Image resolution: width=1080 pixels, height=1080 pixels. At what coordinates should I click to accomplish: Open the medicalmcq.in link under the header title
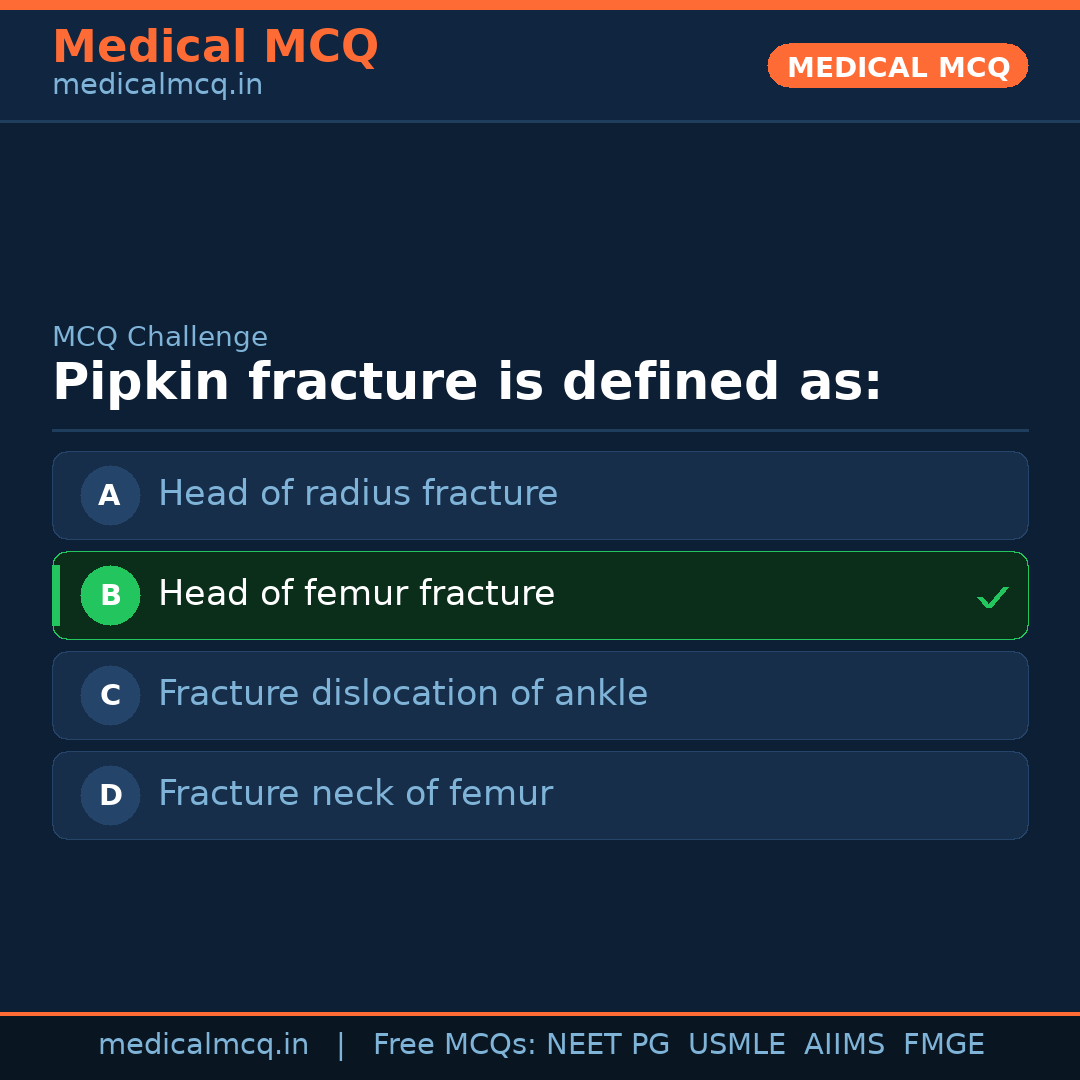(157, 86)
